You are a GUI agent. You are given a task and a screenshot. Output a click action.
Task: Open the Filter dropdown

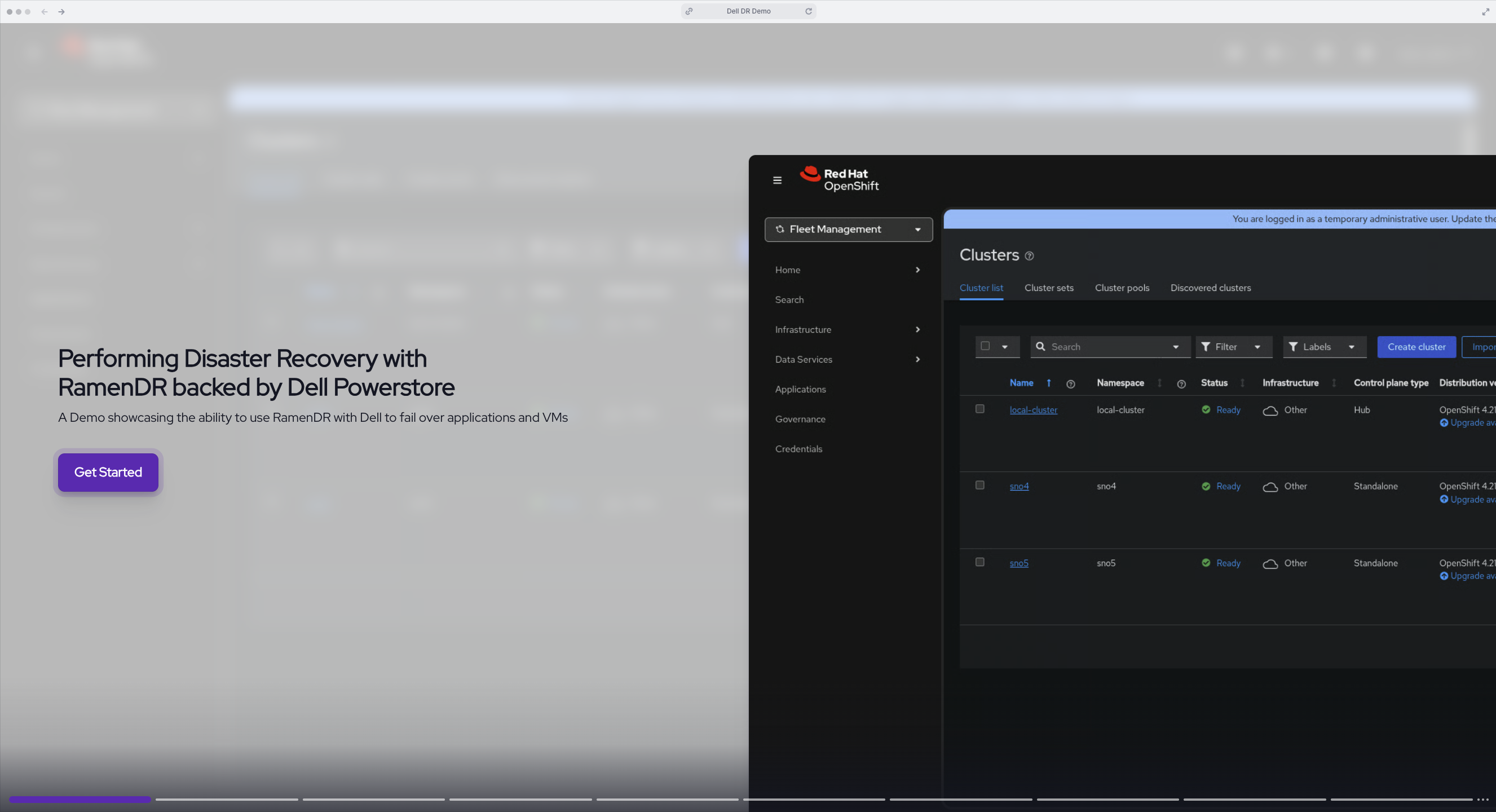coord(1233,347)
